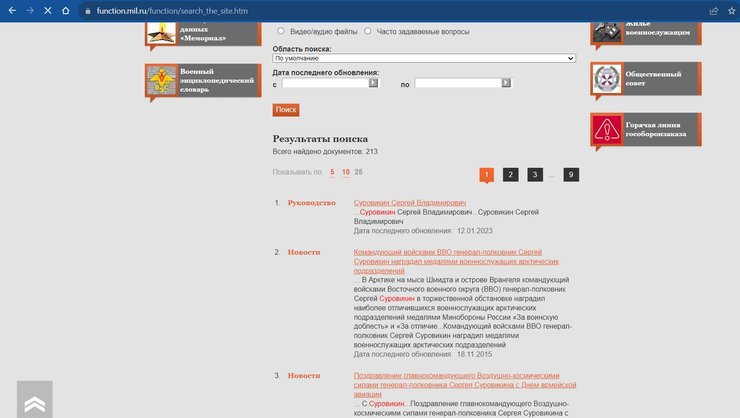Click the date 18.11.2015 text
Viewport: 740px width, 418px height.
click(474, 354)
